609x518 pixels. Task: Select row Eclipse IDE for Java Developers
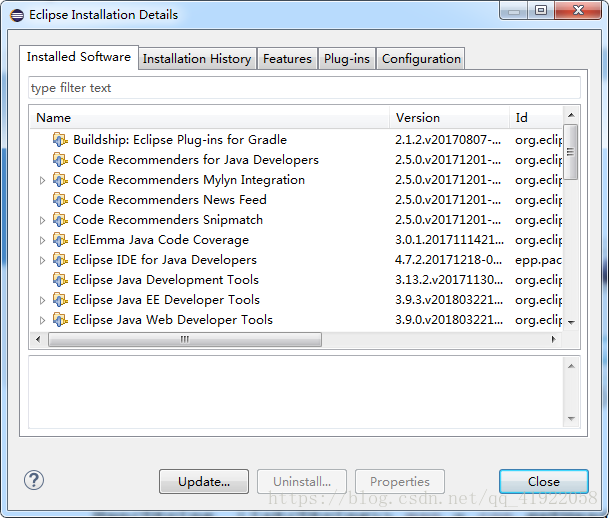296,260
